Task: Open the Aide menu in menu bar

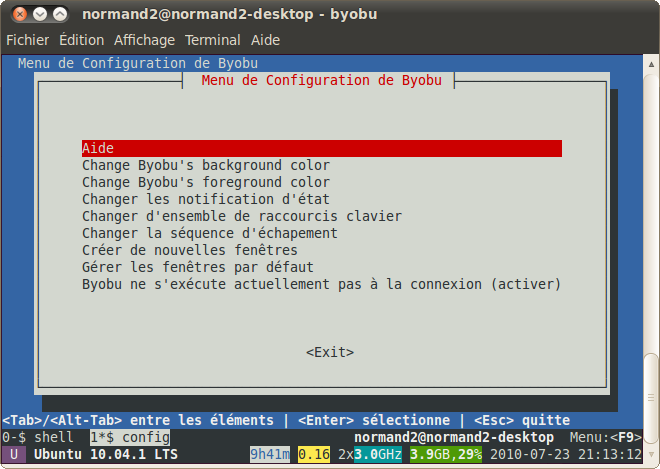Action: [265, 40]
